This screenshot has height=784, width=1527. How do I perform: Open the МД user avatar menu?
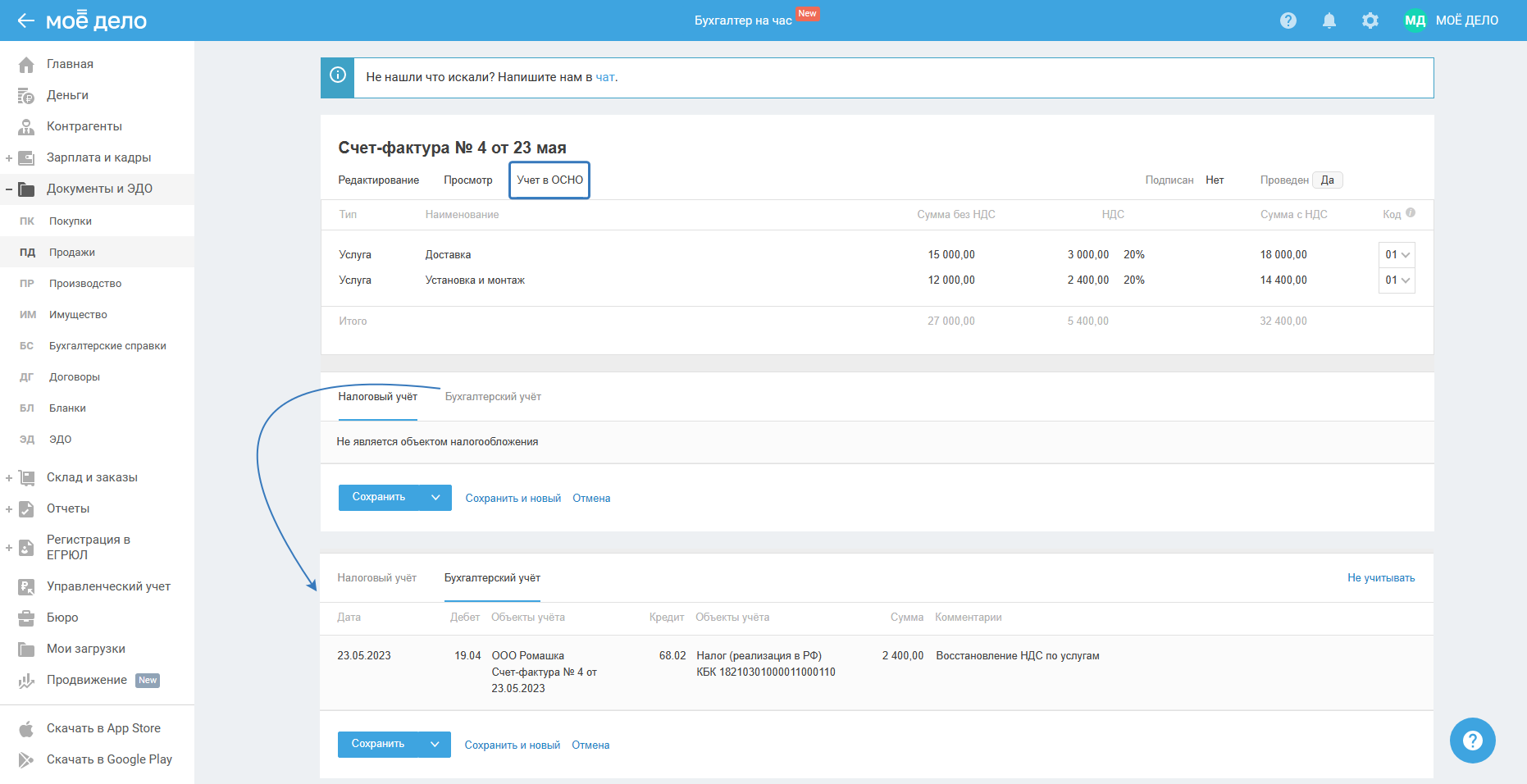1415,21
